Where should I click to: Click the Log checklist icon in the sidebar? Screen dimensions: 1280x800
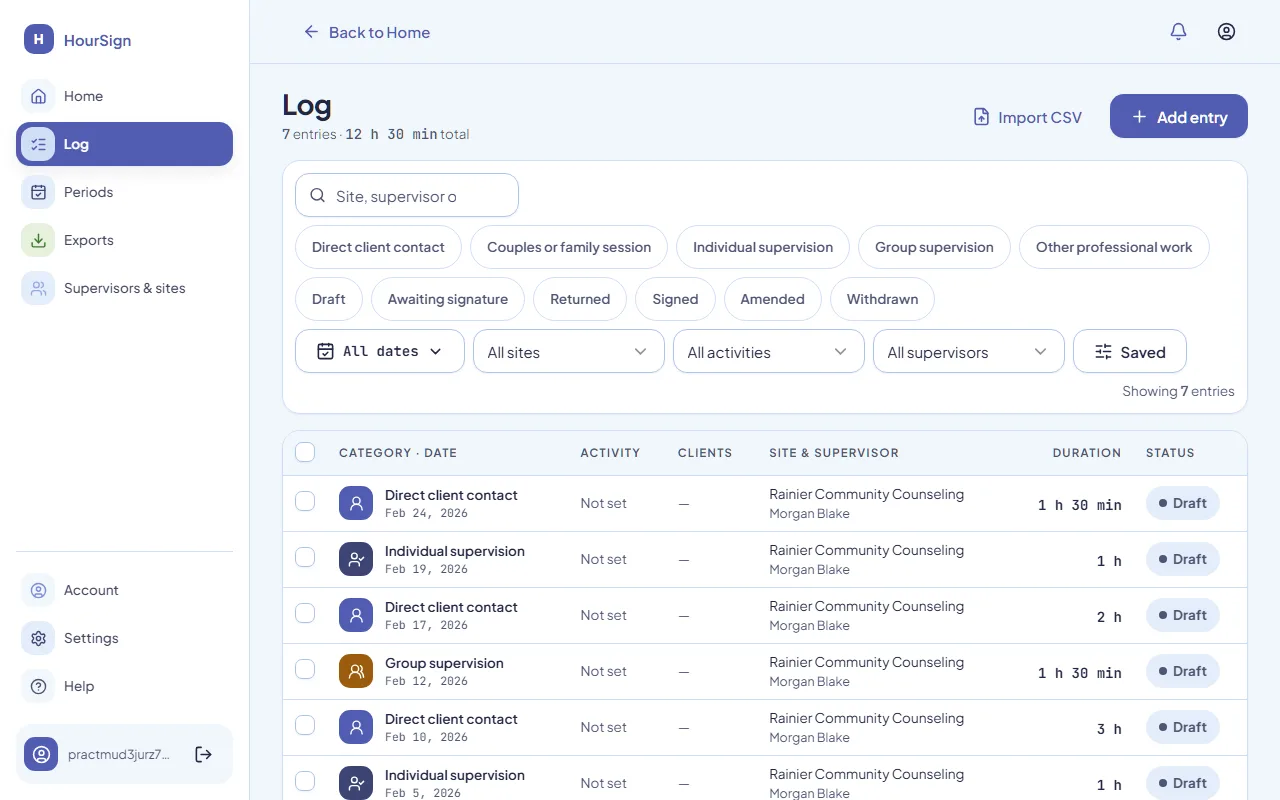pyautogui.click(x=38, y=144)
